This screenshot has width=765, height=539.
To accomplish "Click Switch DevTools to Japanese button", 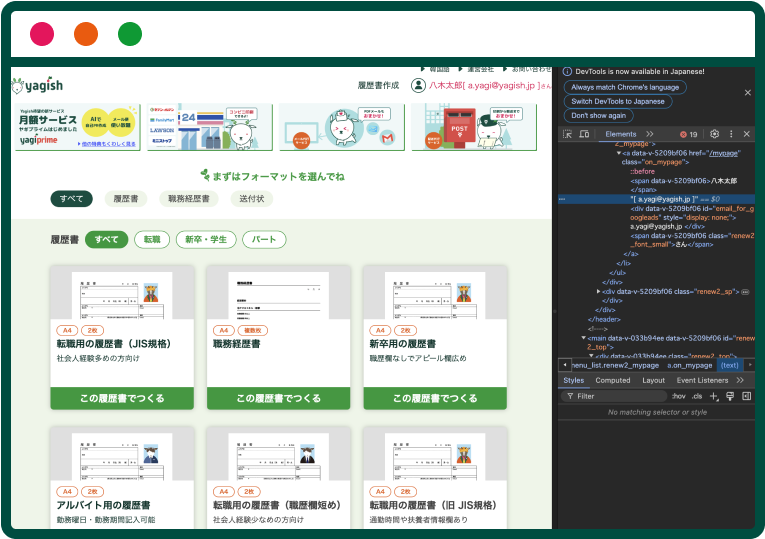I will coord(618,101).
